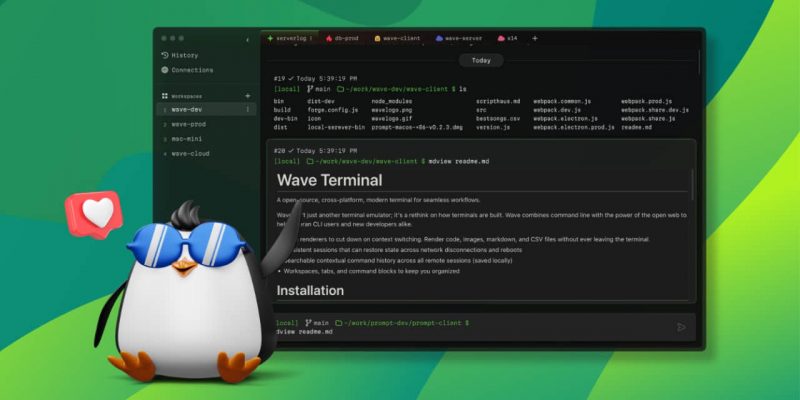
Task: Click the flame icon on db-prod tab
Action: [x=329, y=38]
